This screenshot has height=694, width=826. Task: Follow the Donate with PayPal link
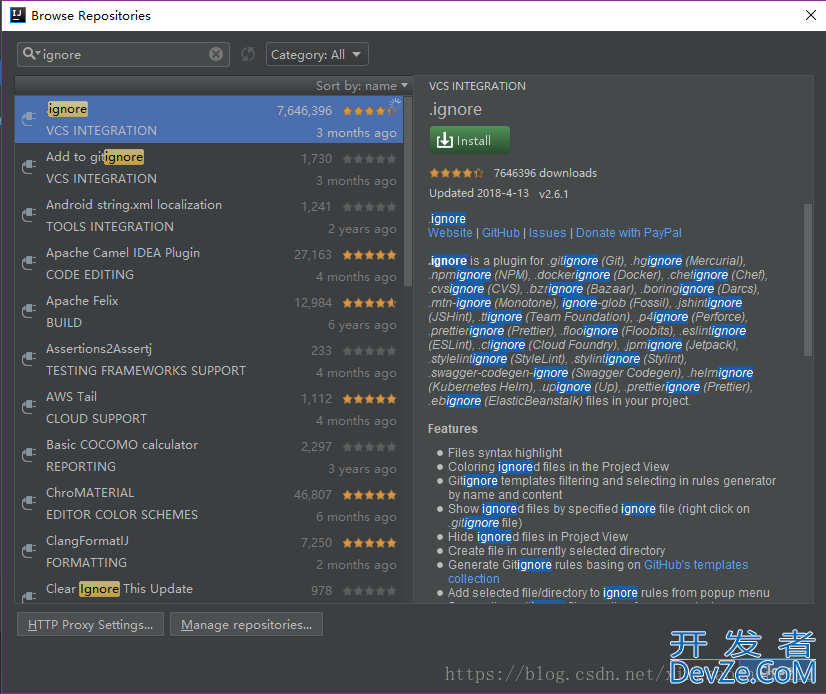(x=629, y=233)
